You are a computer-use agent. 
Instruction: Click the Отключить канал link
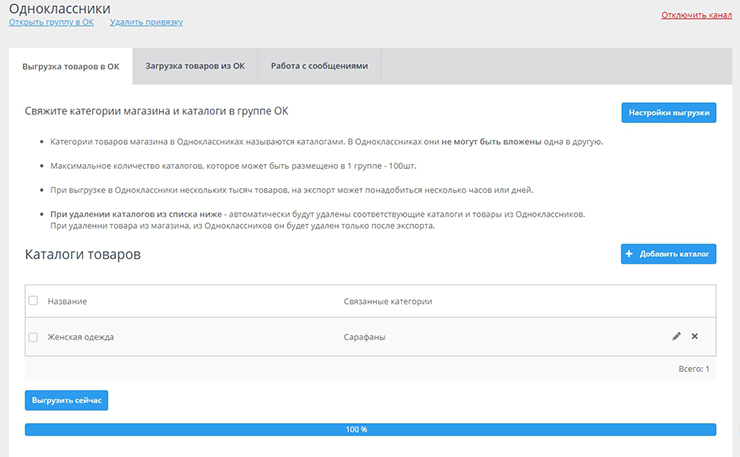pos(697,15)
